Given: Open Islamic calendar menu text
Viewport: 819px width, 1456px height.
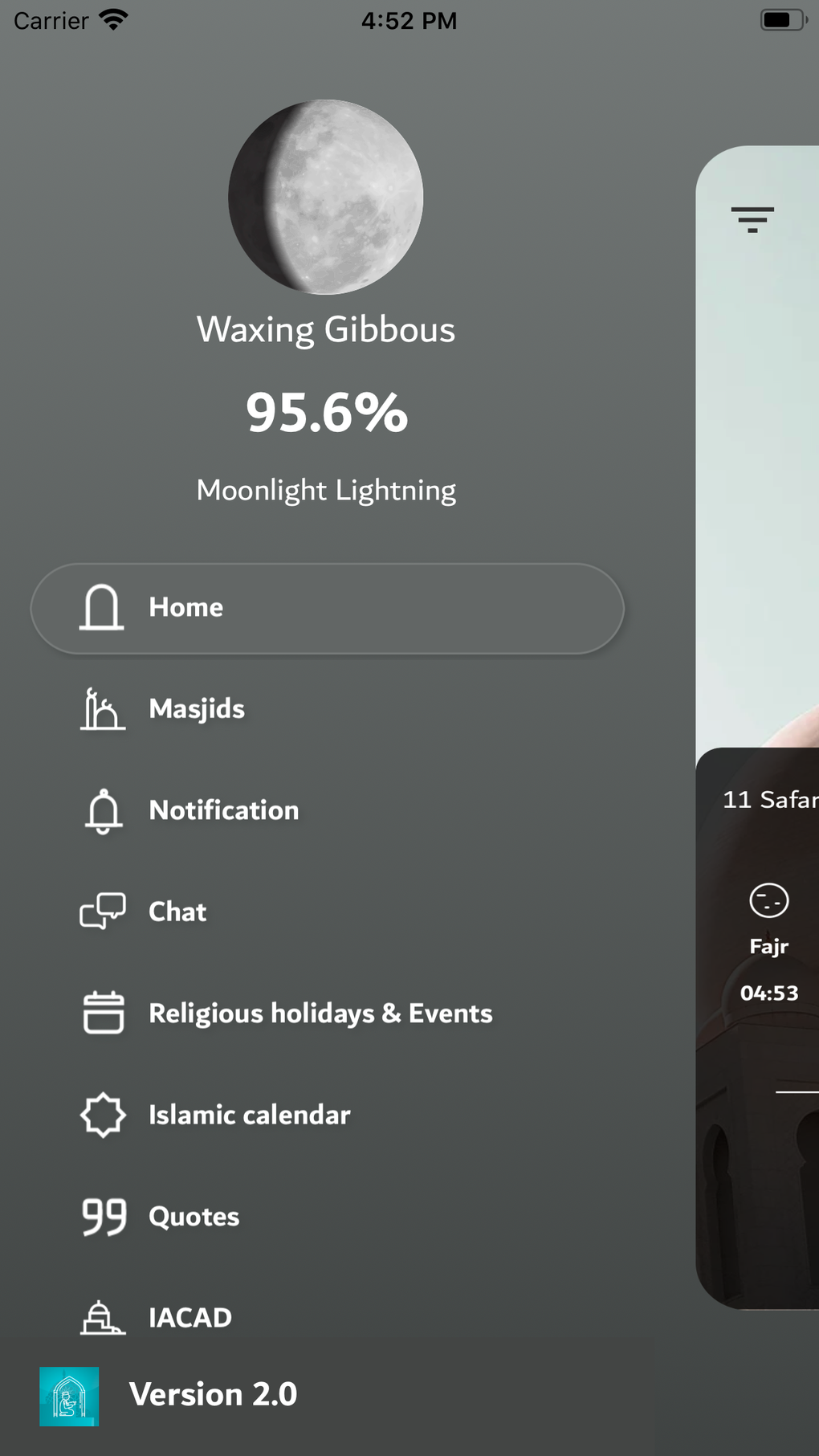Looking at the screenshot, I should click(x=250, y=1115).
